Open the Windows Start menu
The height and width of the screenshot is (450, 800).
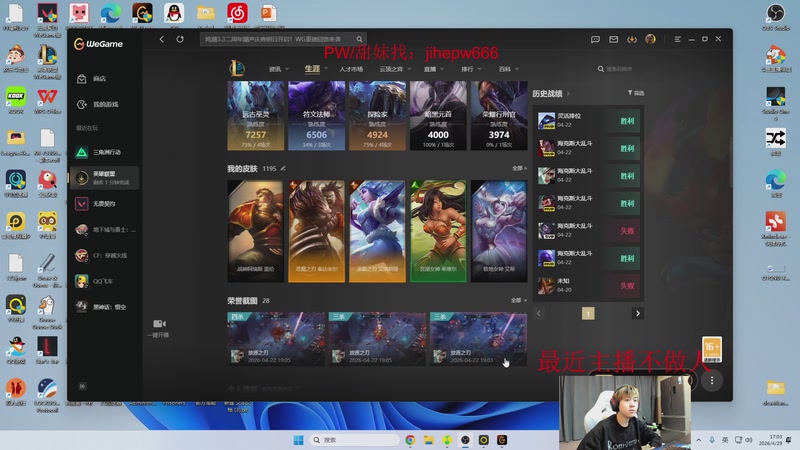(x=298, y=440)
